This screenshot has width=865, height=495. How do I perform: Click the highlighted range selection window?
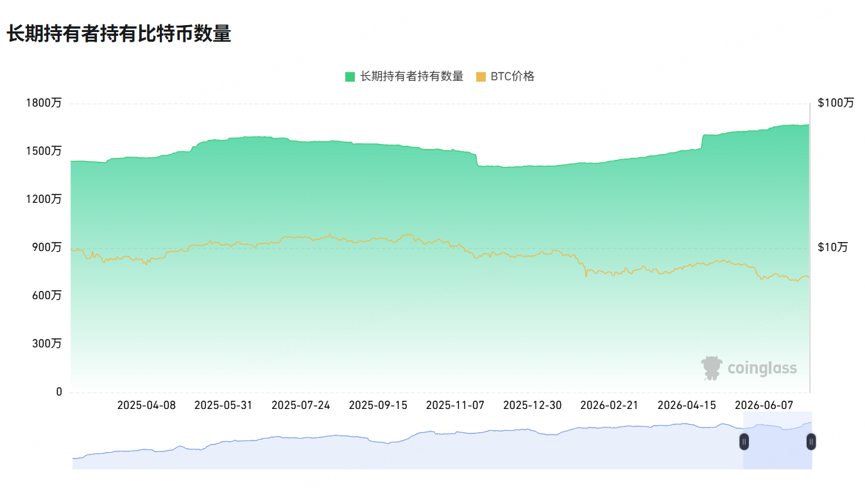777,440
